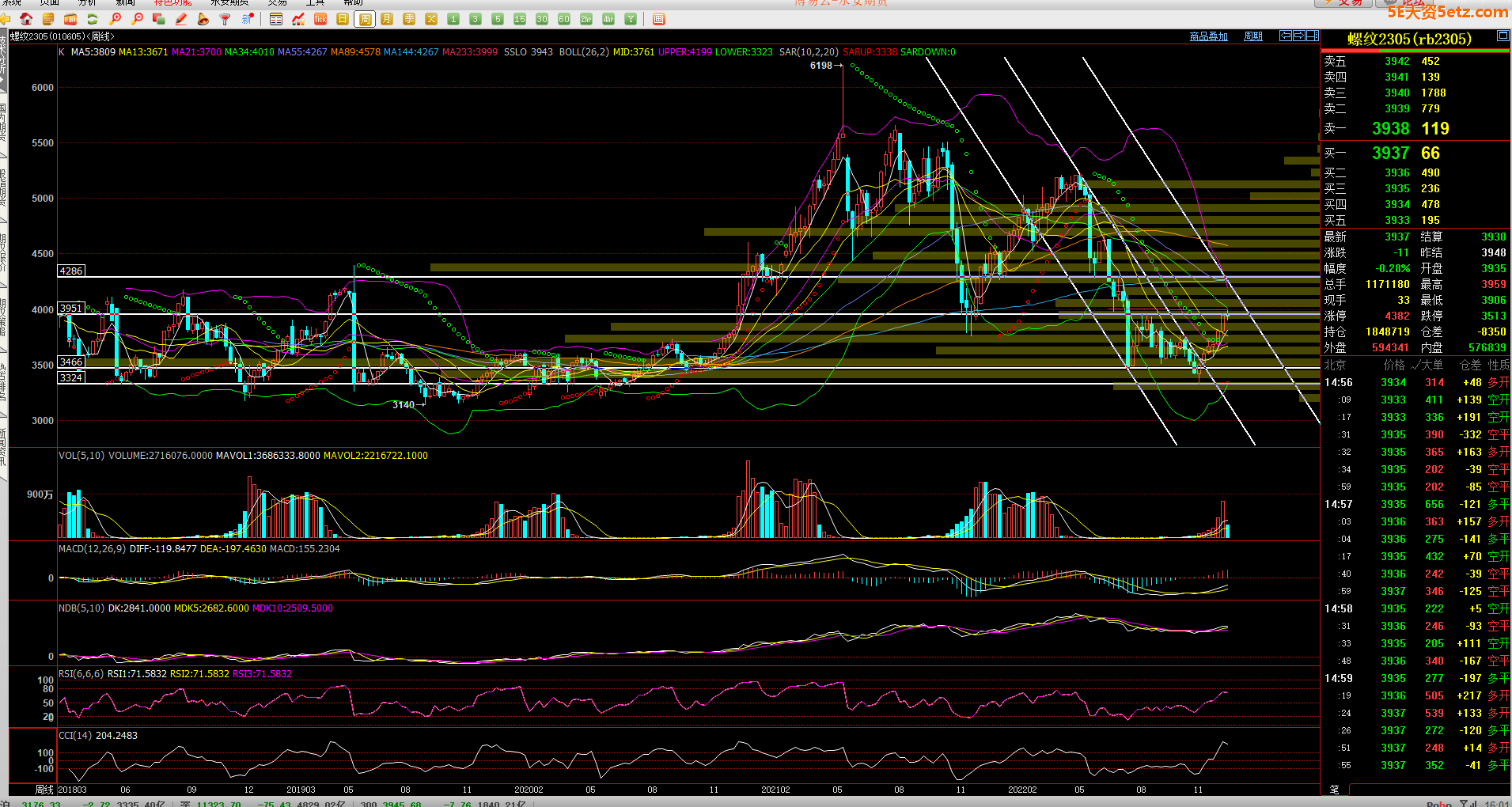The height and width of the screenshot is (807, 1512).
Task: Click the chart right-arrow navigation icon
Action: (1299, 36)
